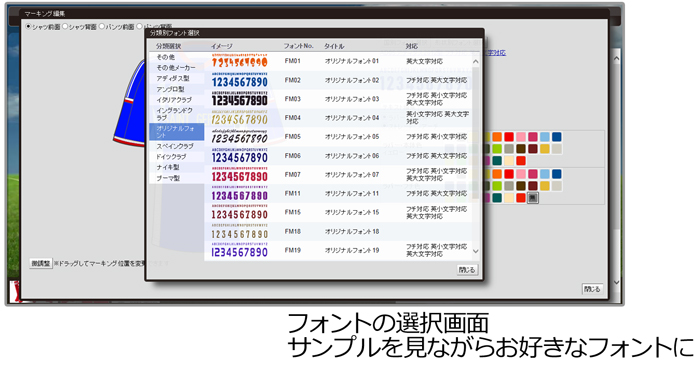Pick the FM03 black block font sample

tap(239, 99)
